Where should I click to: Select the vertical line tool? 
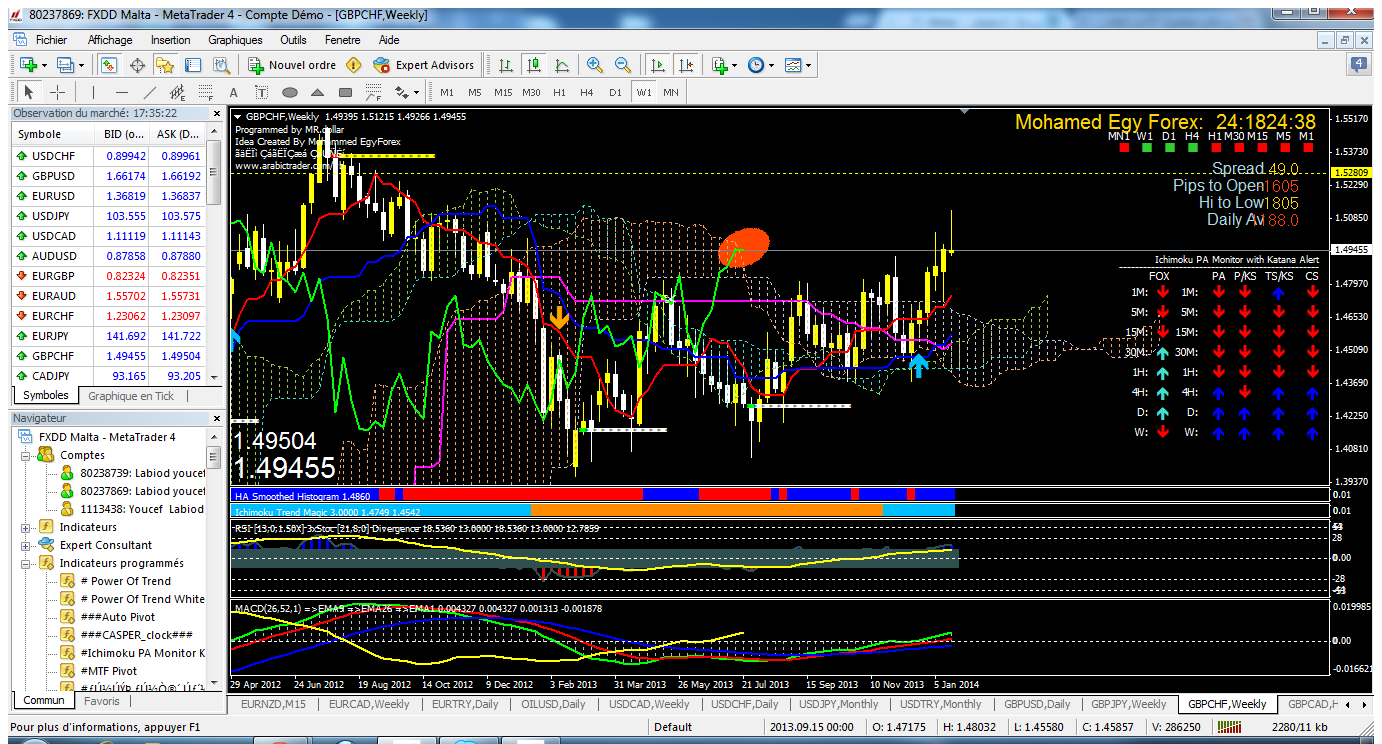pos(94,92)
